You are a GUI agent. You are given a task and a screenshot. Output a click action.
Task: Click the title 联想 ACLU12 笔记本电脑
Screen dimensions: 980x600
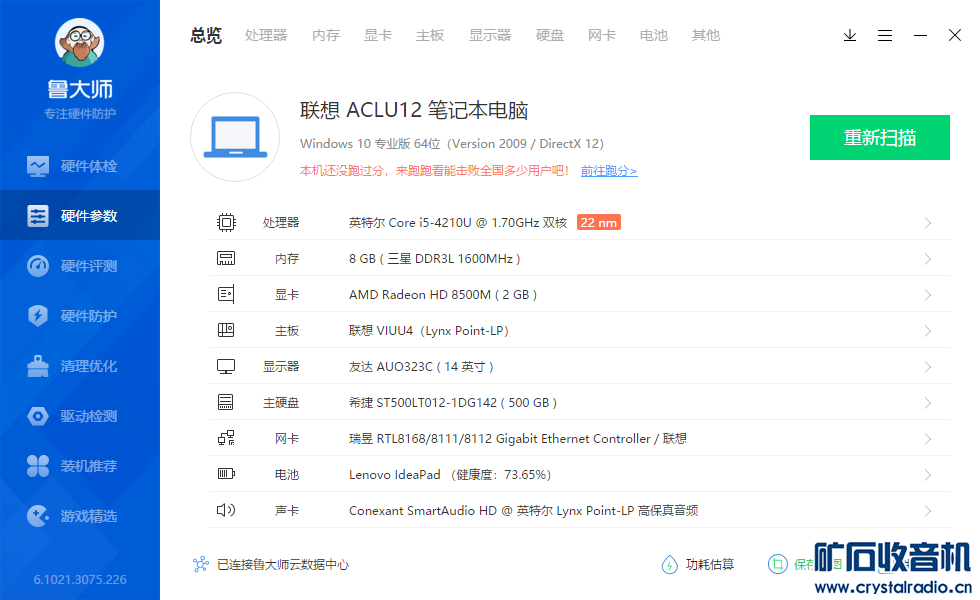pos(414,110)
